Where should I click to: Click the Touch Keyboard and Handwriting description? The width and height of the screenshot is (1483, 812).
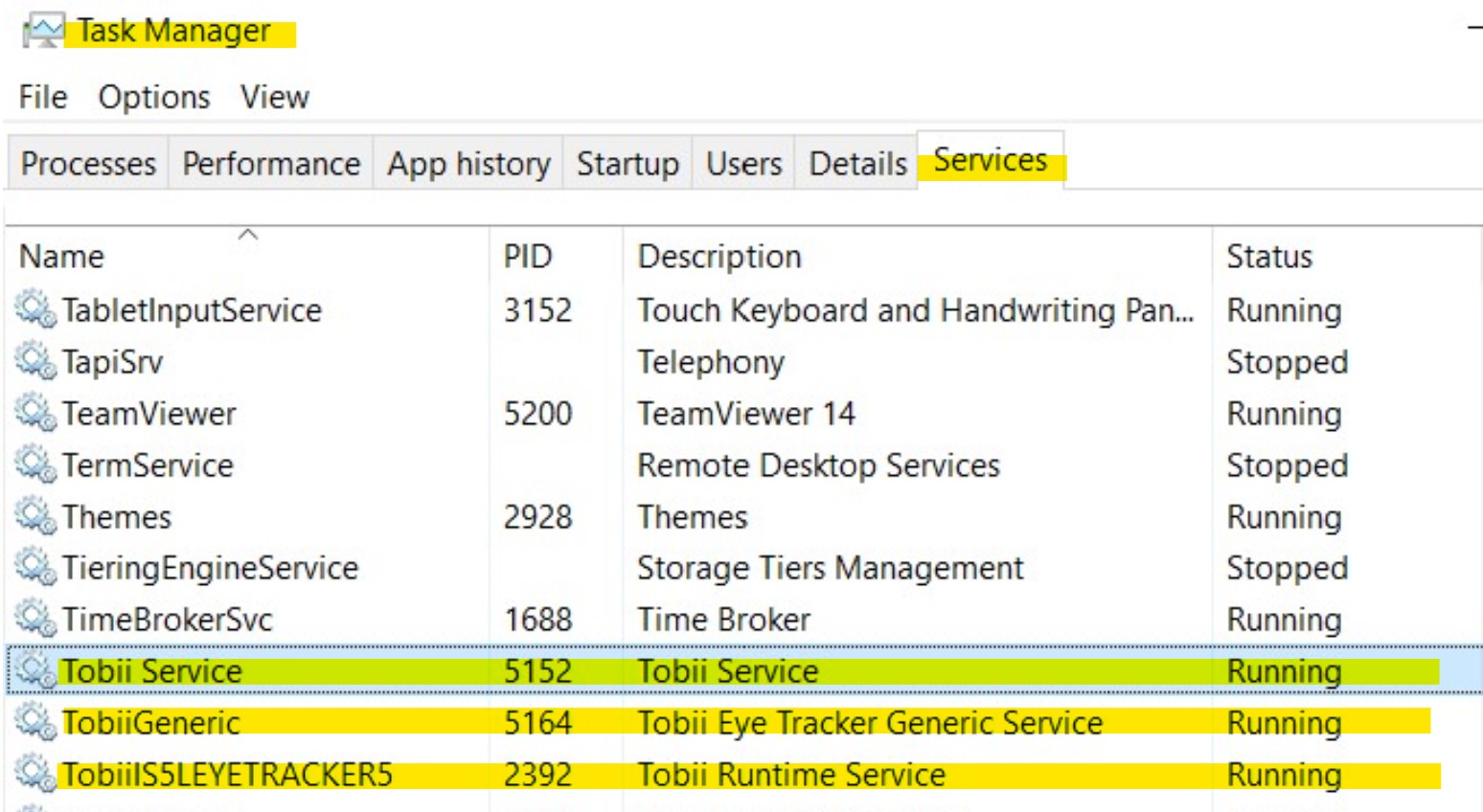(x=916, y=310)
